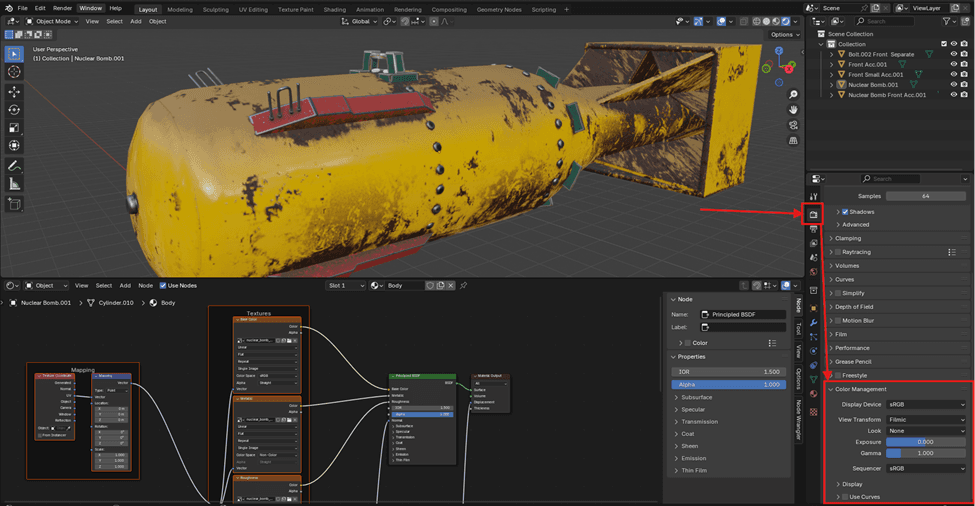
Task: Select the Move tool in viewport toolbar
Action: click(x=15, y=91)
